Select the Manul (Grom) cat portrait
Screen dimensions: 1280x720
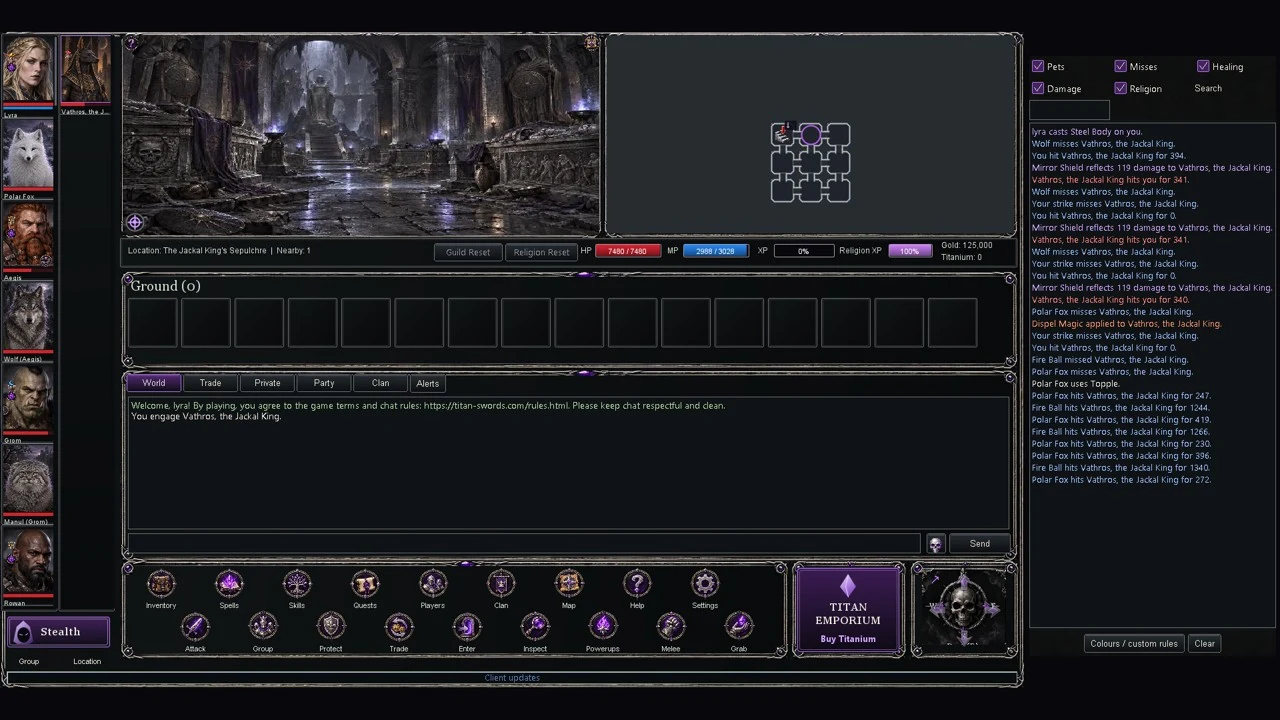click(x=28, y=480)
